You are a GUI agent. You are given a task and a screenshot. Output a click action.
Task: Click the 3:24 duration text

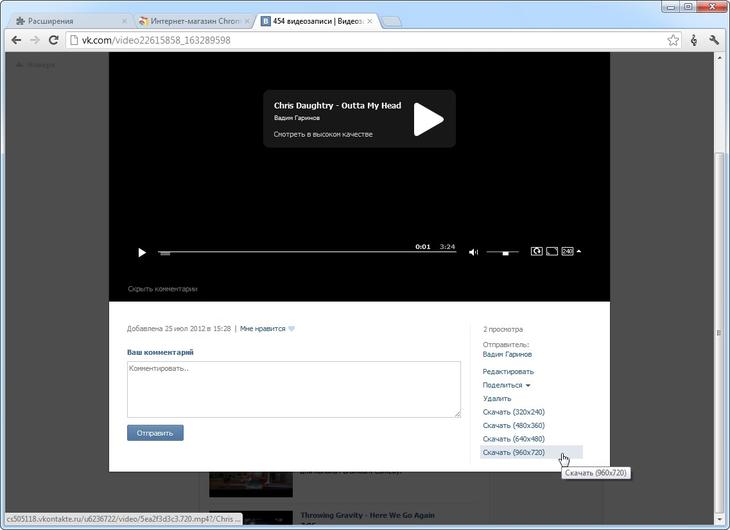tap(447, 246)
